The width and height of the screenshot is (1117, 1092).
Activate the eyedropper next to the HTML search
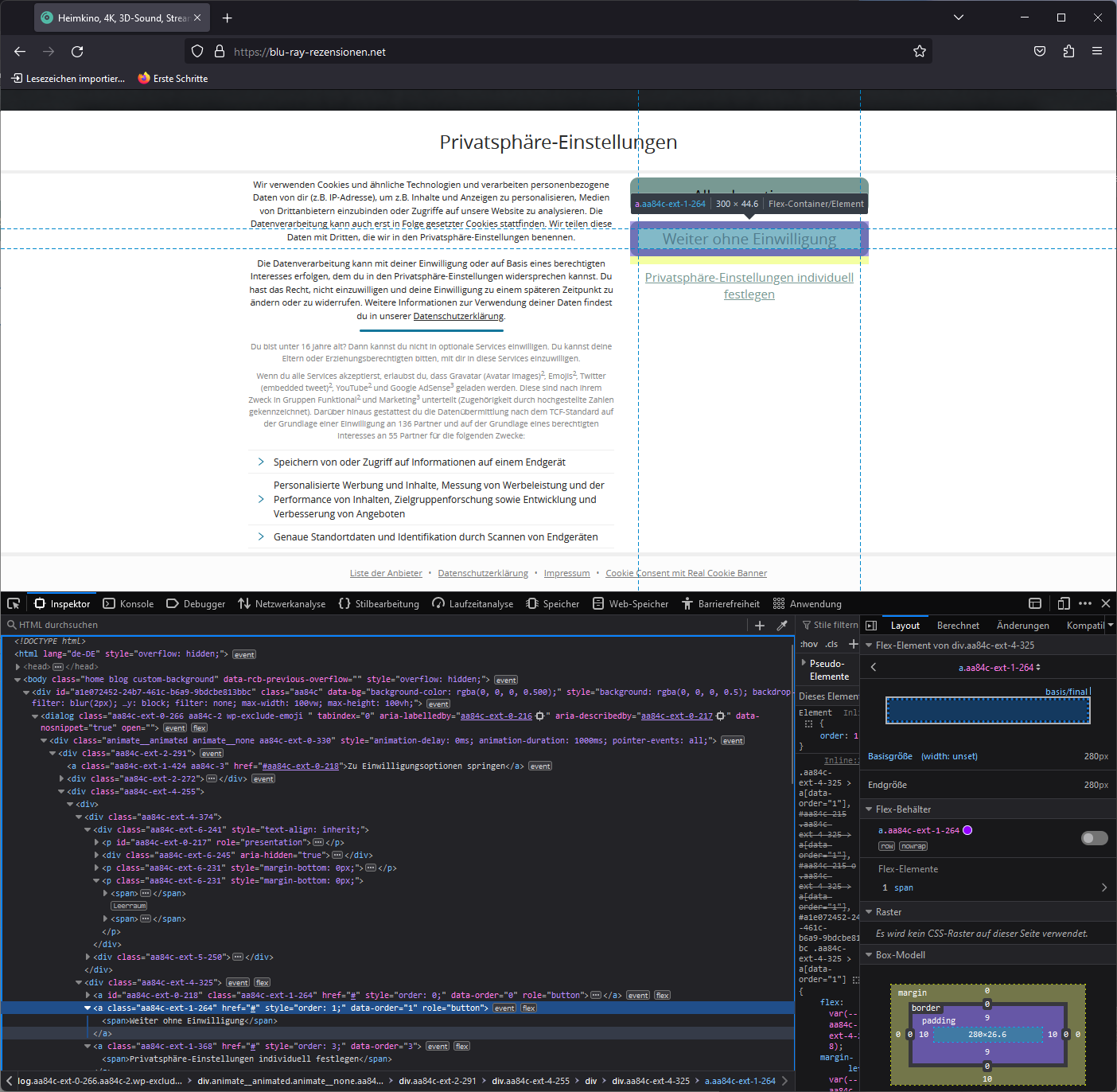(781, 625)
